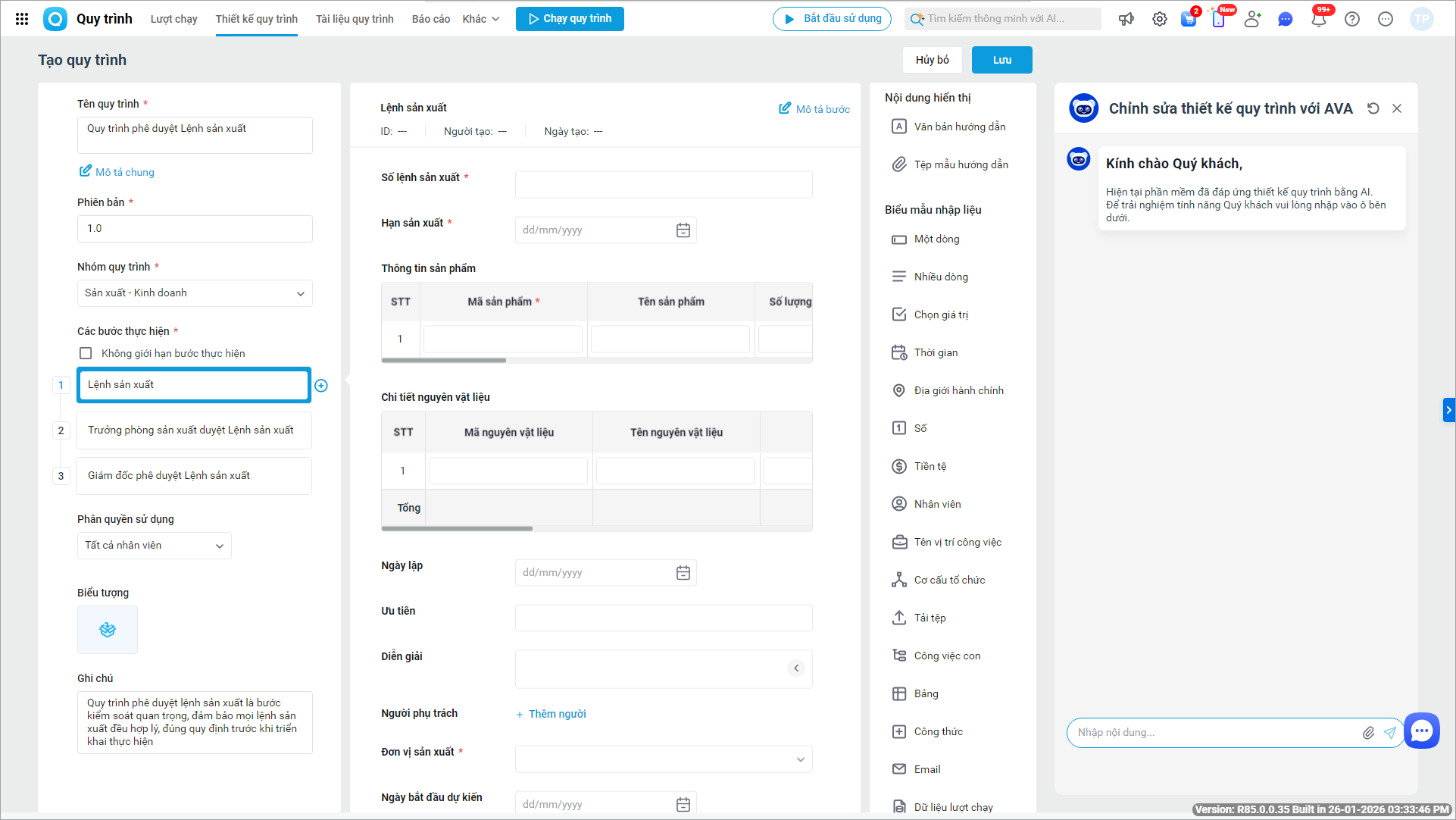Expand Nhóm quy trình dropdown
Image resolution: width=1456 pixels, height=820 pixels.
(195, 293)
